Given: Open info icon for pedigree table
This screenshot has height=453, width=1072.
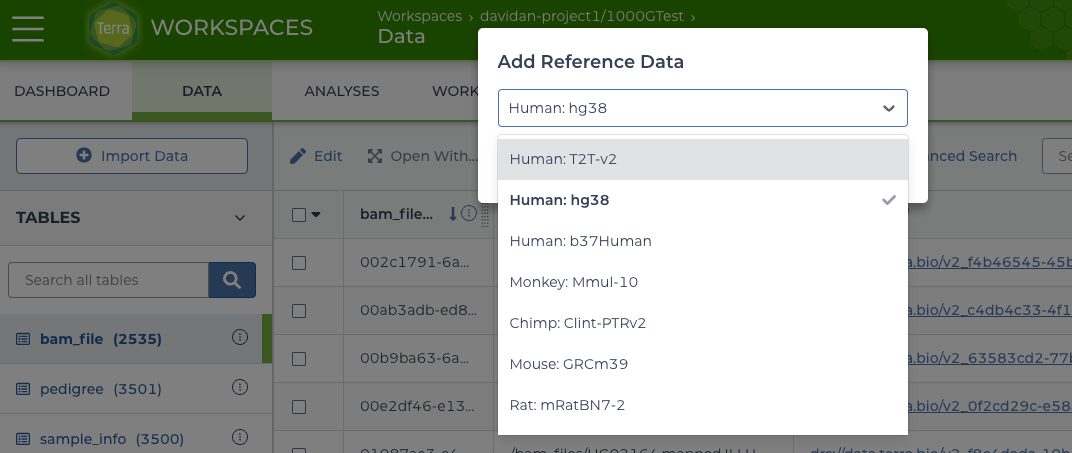Looking at the screenshot, I should [240, 387].
